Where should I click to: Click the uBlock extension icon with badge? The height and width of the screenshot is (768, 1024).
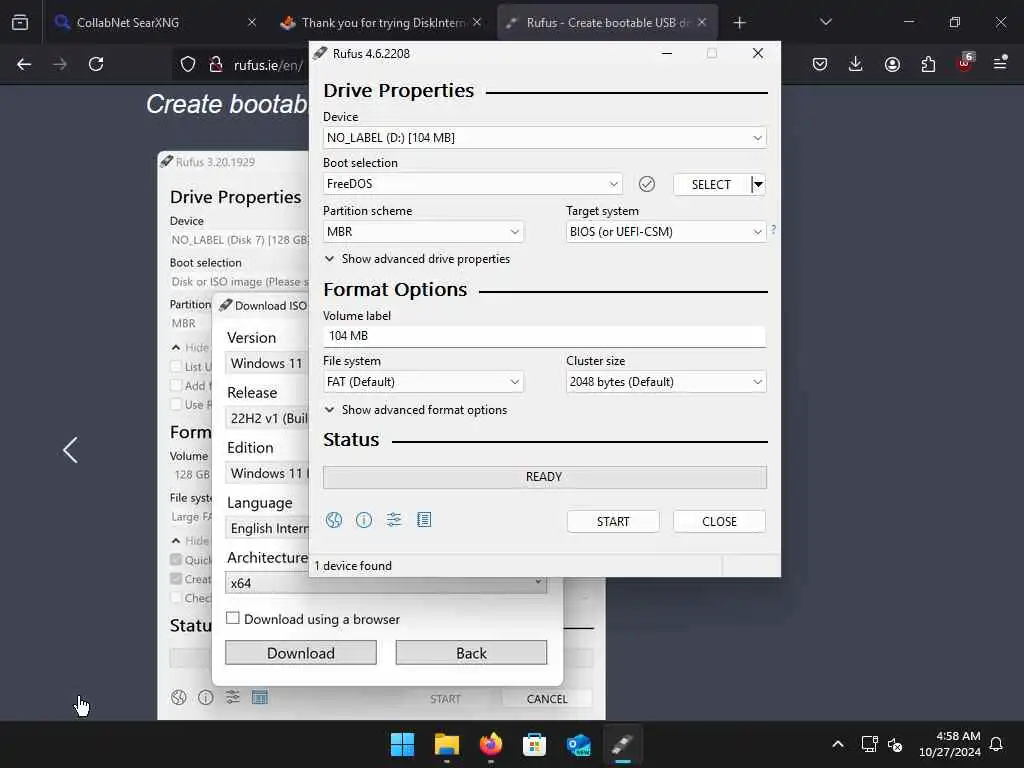point(965,63)
